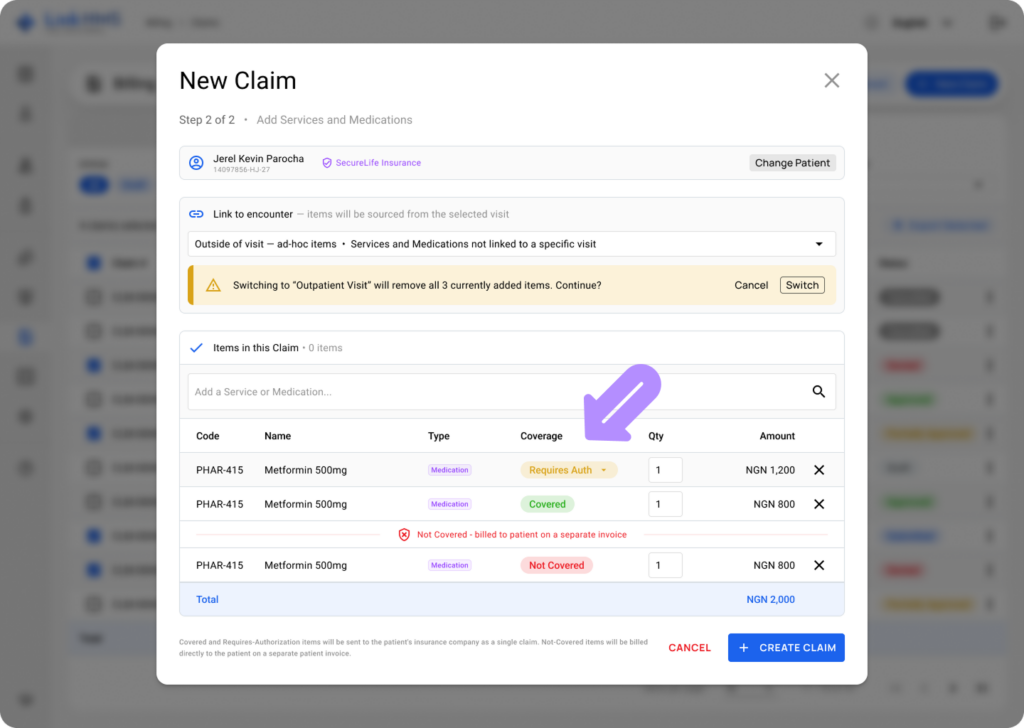Viewport: 1024px width, 728px height.
Task: Click the Medication tag in the Not Covered row
Action: click(449, 565)
